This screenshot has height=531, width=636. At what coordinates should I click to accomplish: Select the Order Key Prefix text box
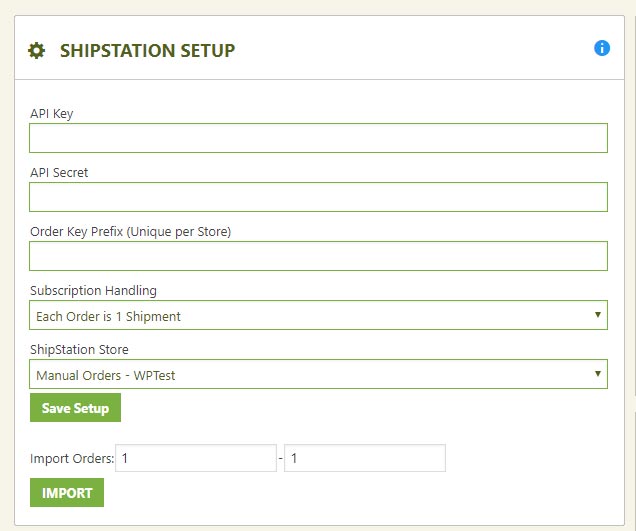[x=318, y=256]
